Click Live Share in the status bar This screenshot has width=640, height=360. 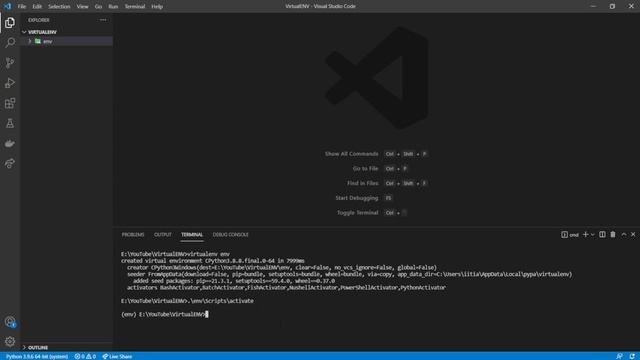coord(117,356)
